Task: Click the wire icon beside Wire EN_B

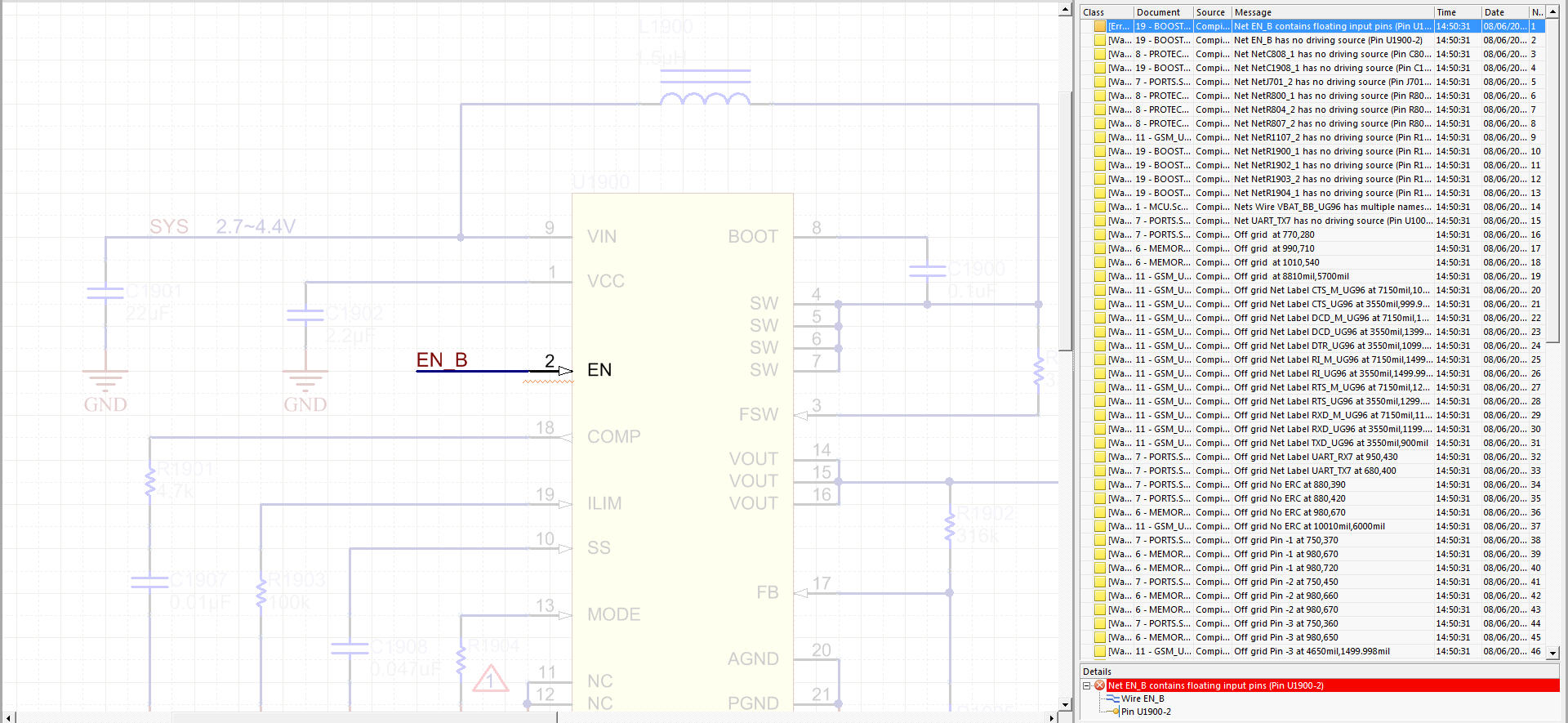Action: 1112,698
